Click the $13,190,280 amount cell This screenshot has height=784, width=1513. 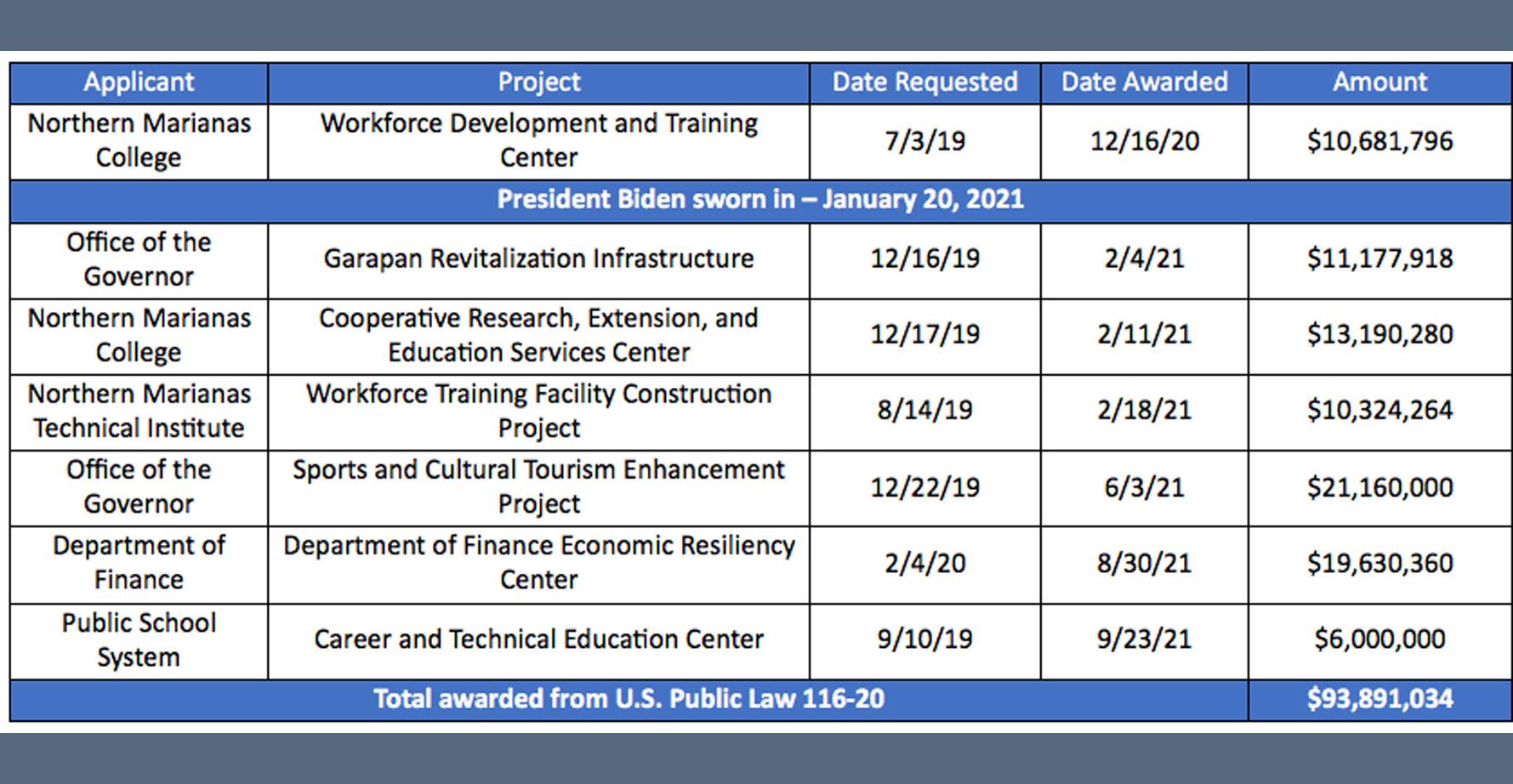point(1379,336)
